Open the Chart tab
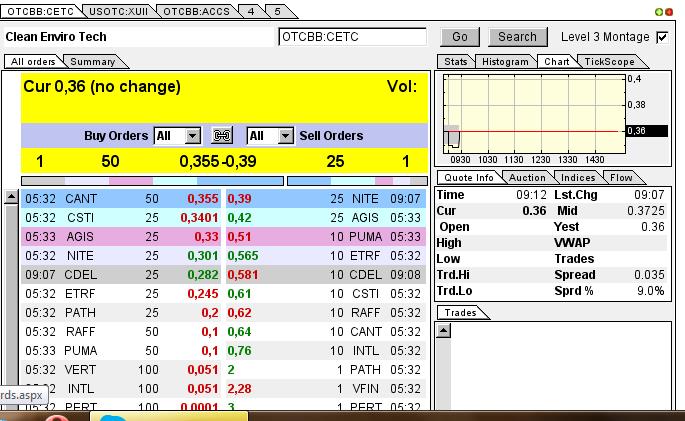The image size is (685, 421). click(557, 62)
